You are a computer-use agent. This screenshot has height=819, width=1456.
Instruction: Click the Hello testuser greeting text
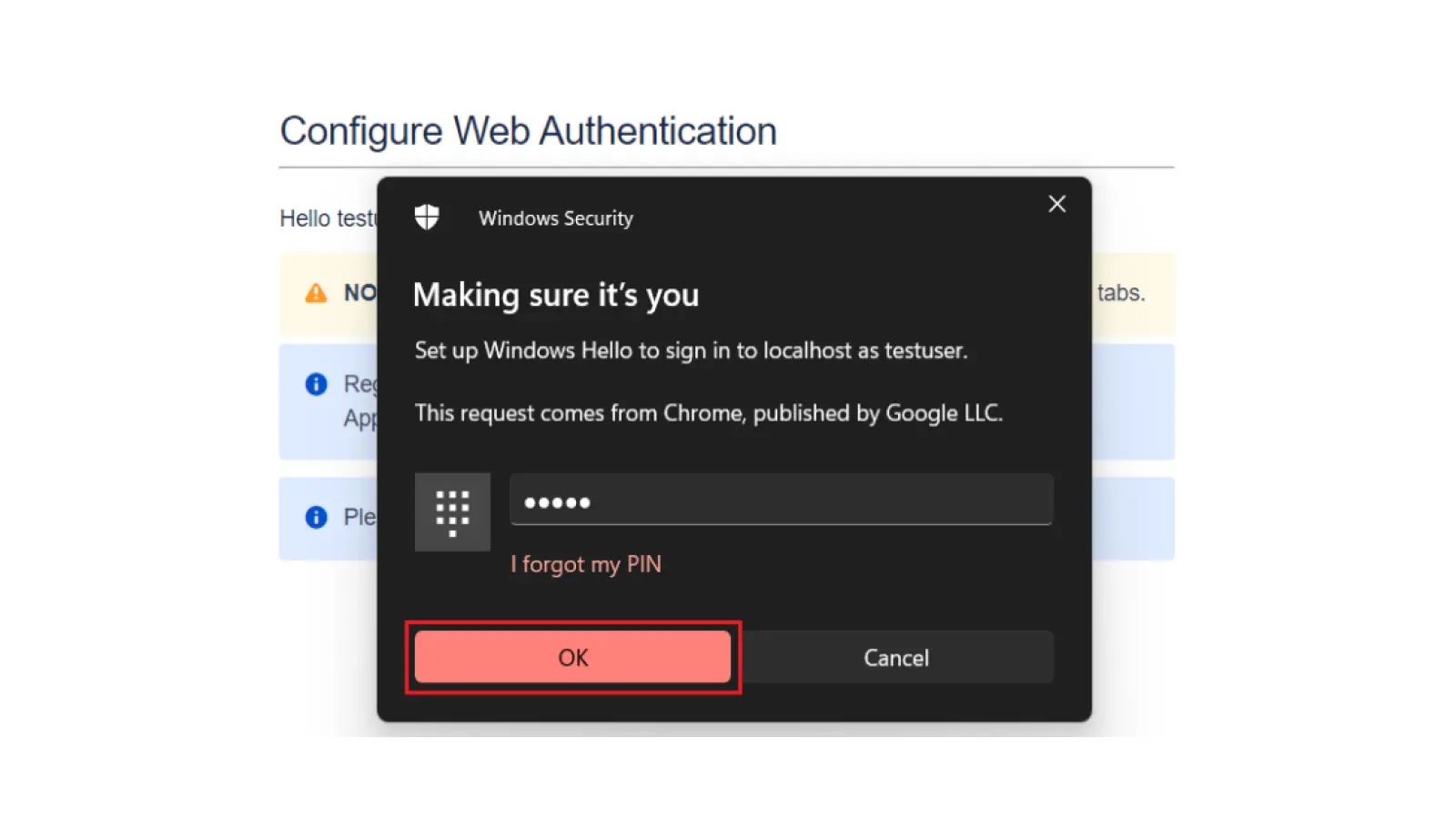pos(329,217)
